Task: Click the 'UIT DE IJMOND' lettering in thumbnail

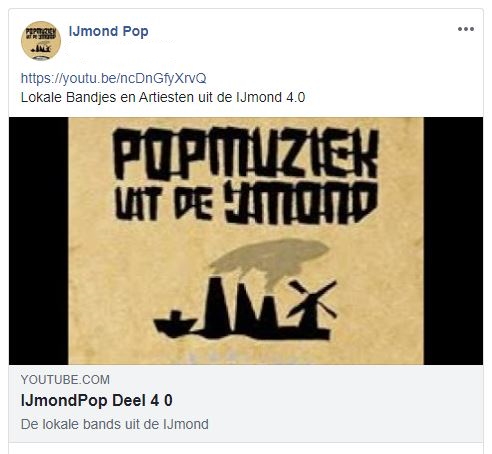Action: (x=245, y=202)
